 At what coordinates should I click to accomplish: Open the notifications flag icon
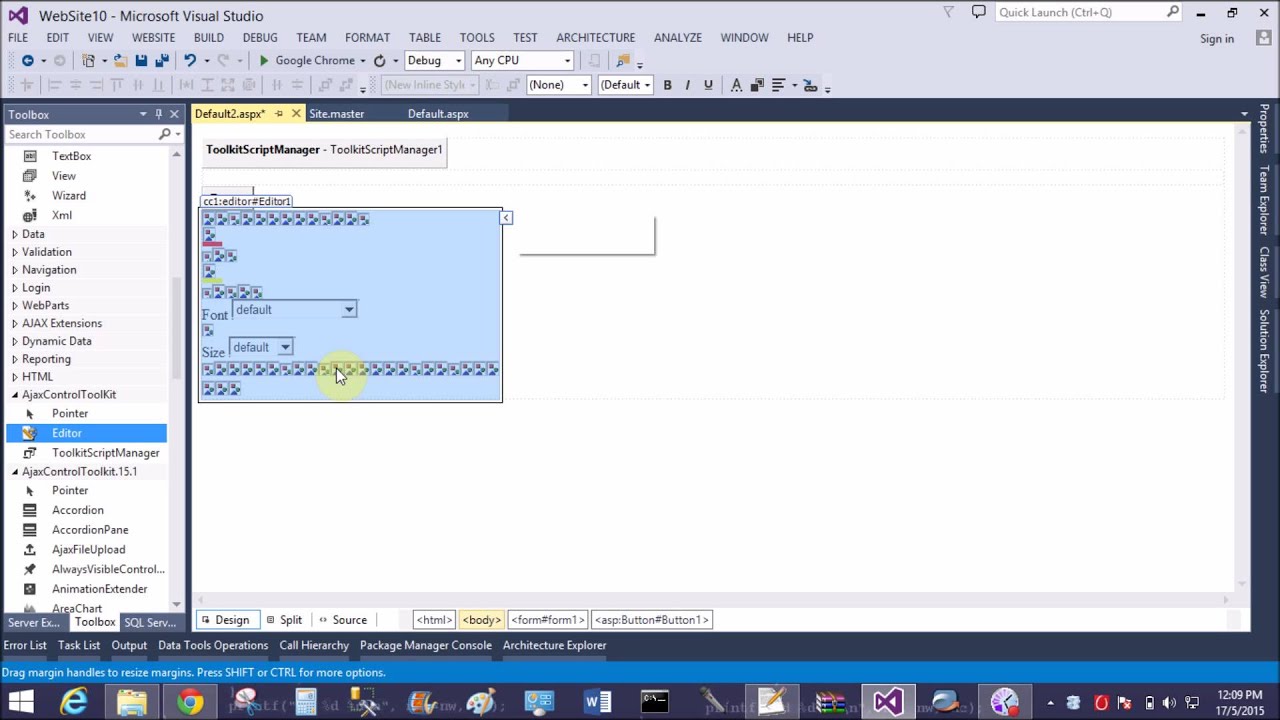point(948,12)
